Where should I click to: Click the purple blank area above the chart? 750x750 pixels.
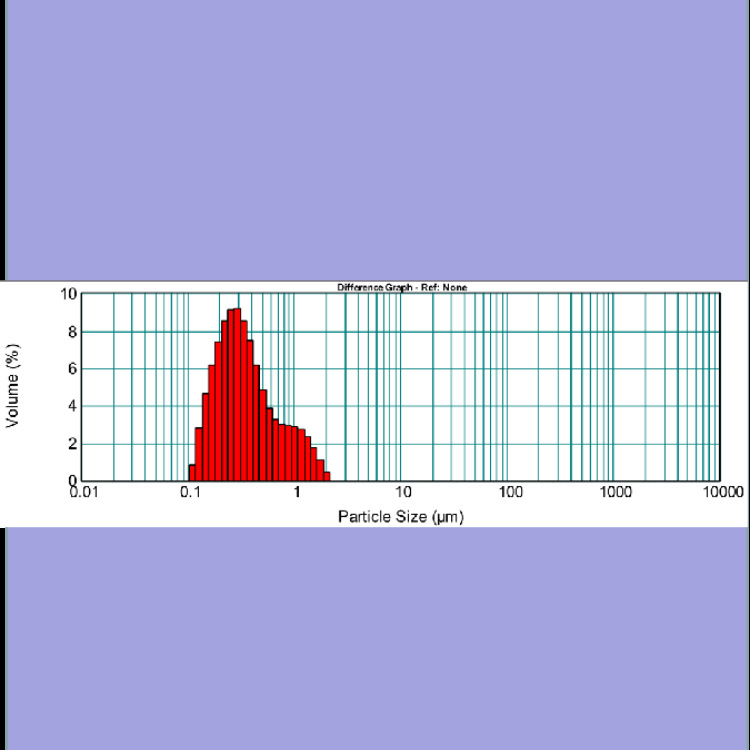(375, 140)
